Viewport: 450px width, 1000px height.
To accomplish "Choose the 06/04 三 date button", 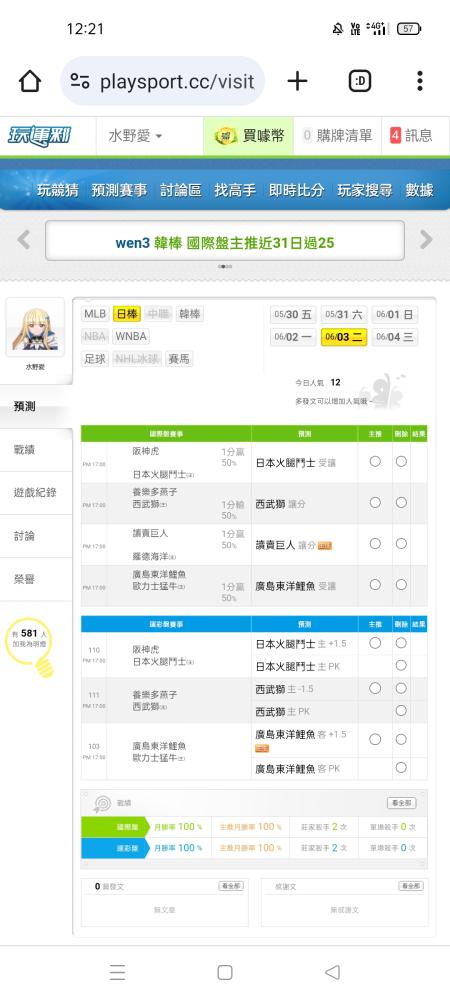I will (x=395, y=337).
